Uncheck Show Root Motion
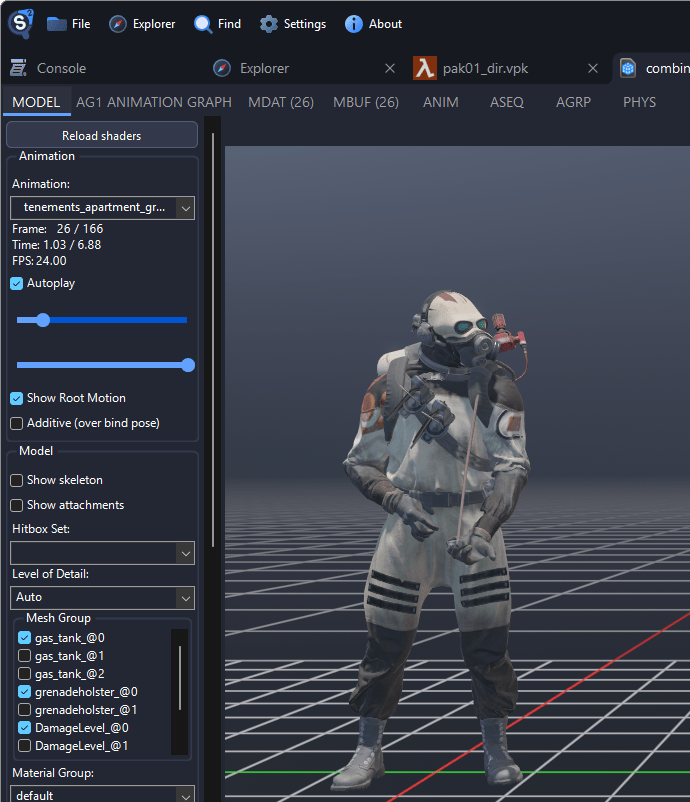The width and height of the screenshot is (690, 802). pyautogui.click(x=16, y=398)
